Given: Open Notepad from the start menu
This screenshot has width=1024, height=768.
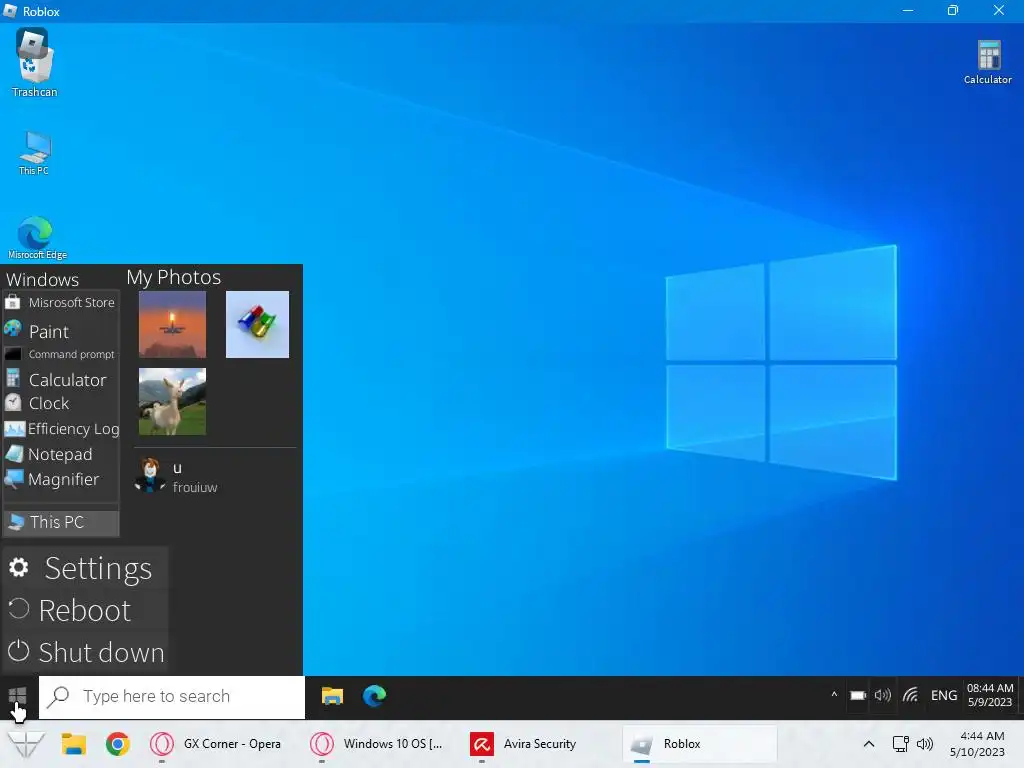Looking at the screenshot, I should click(x=60, y=454).
